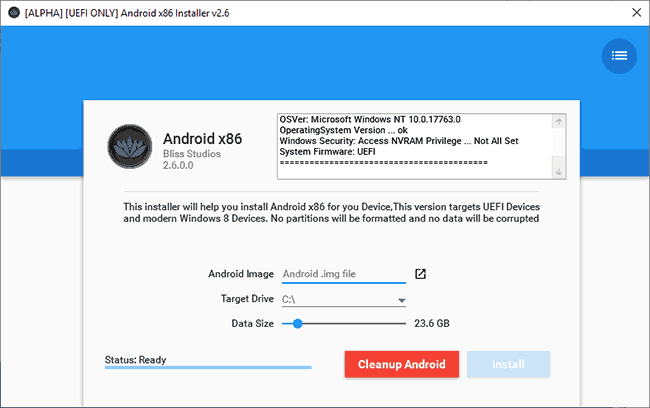Click the Data Size label
The height and width of the screenshot is (408, 650).
click(x=252, y=323)
